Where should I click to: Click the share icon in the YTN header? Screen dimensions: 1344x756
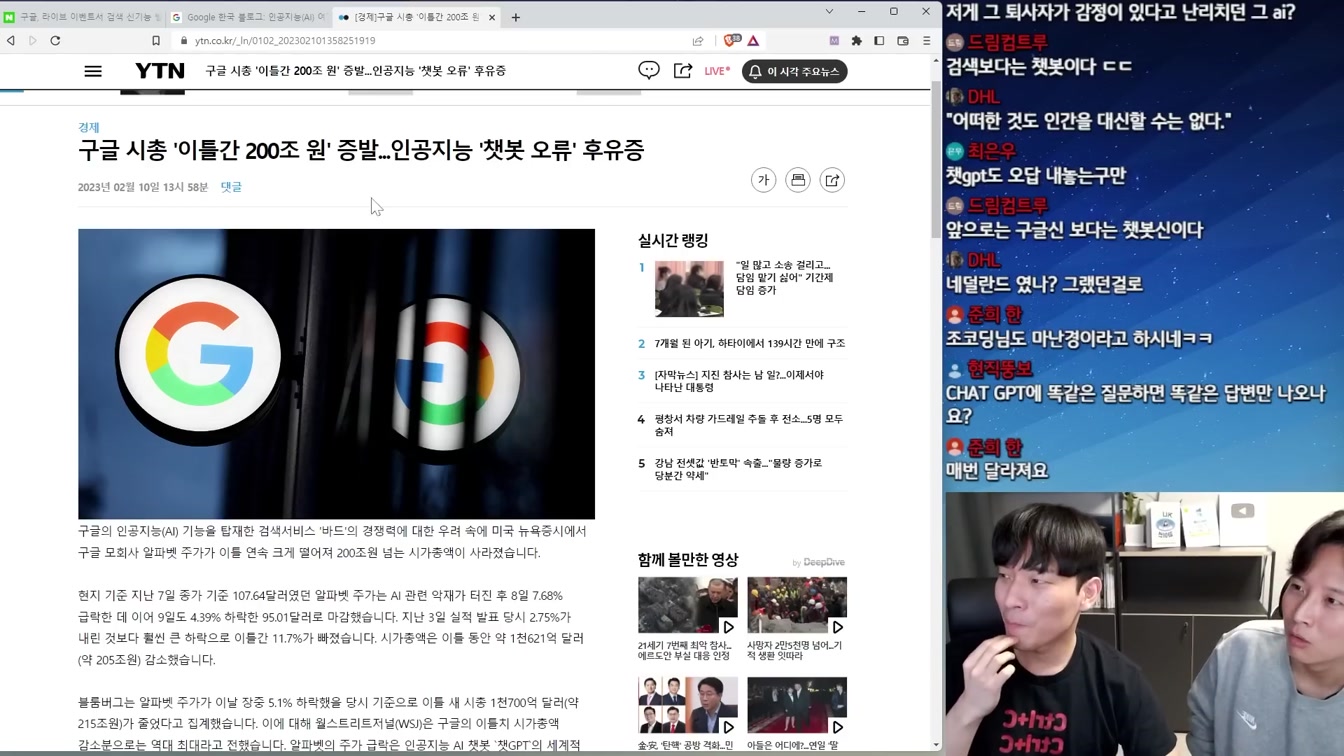point(683,70)
